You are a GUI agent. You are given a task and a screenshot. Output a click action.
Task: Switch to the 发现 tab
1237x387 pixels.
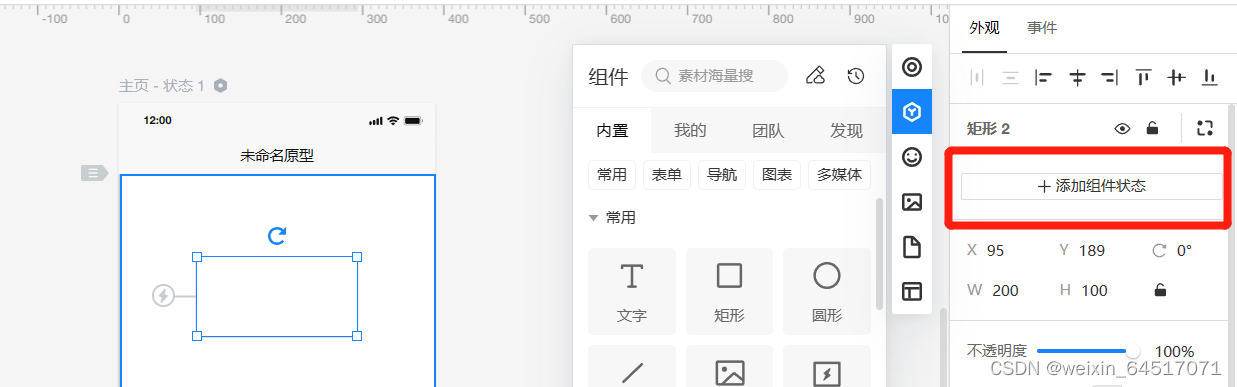(x=846, y=130)
